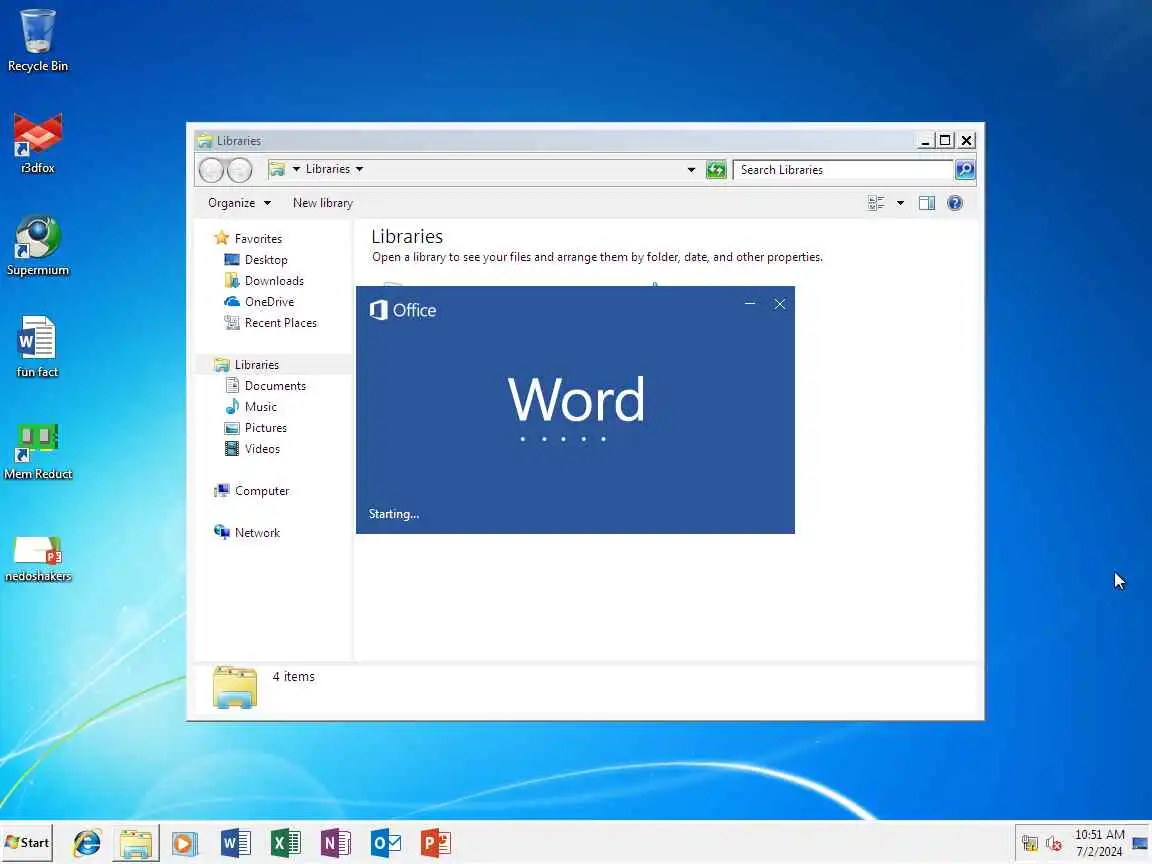Open Explorer help via question mark icon
The width and height of the screenshot is (1152, 864).
tap(954, 203)
